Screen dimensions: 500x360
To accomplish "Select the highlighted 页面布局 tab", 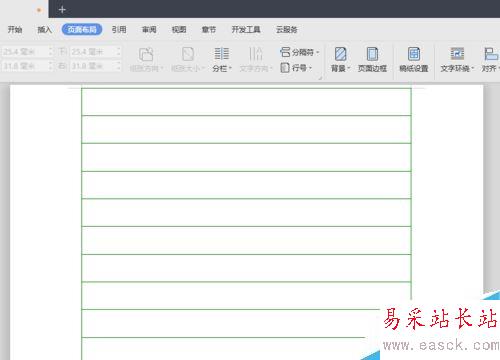I will point(82,30).
